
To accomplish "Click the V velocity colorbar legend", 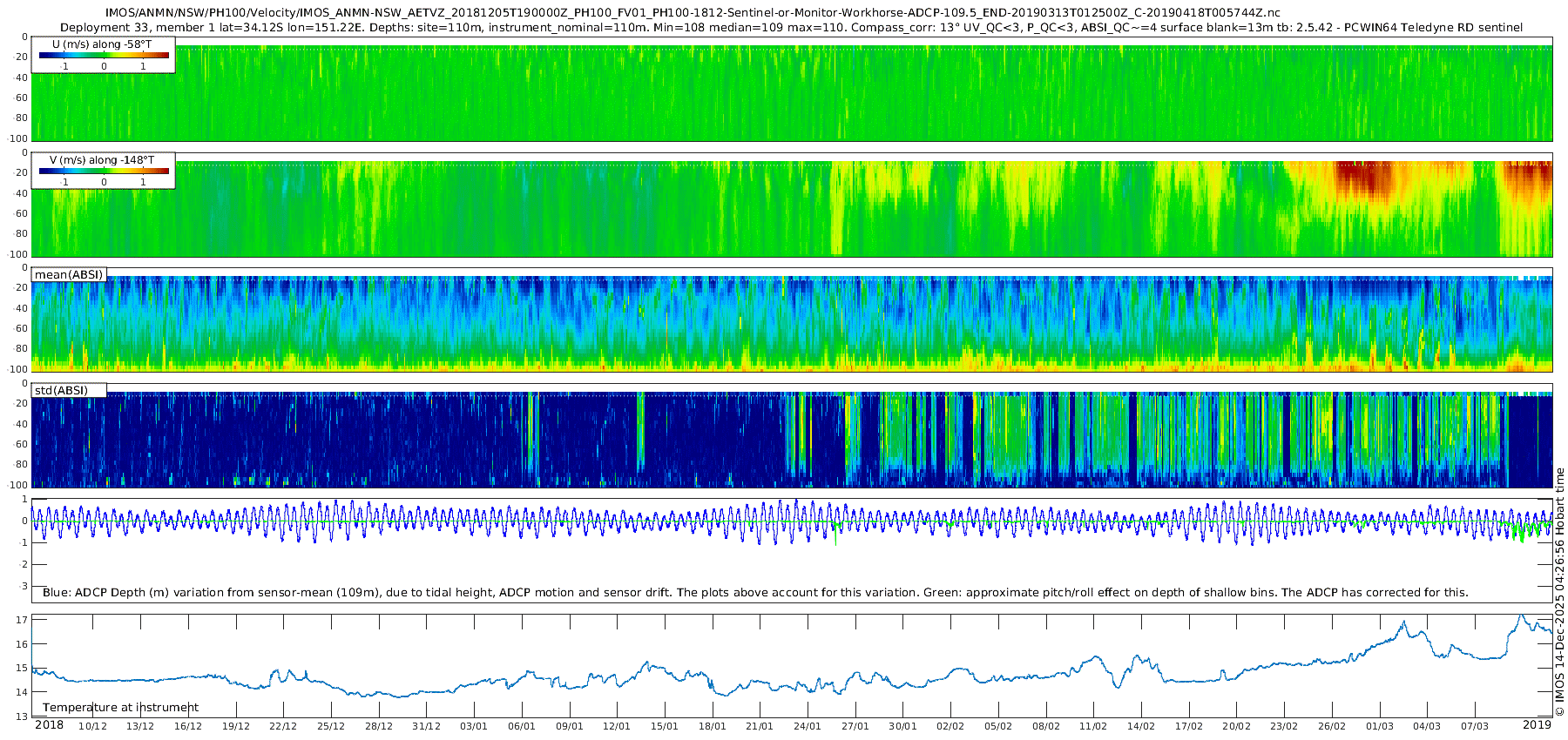I will (x=103, y=171).
